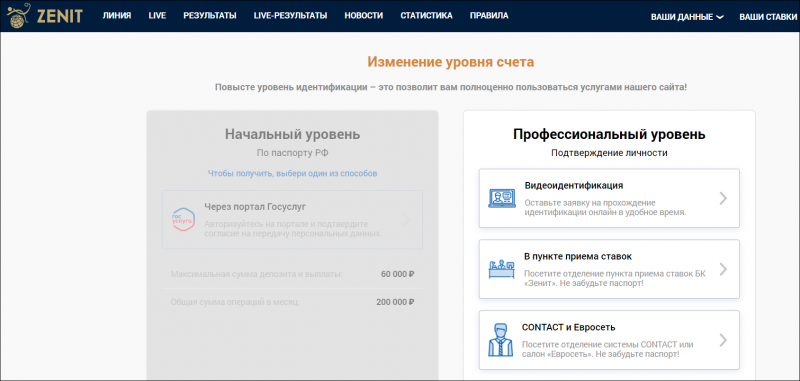Screen dimensions: 800x381
Task: Open the НОВОСТИ page
Action: 364,16
